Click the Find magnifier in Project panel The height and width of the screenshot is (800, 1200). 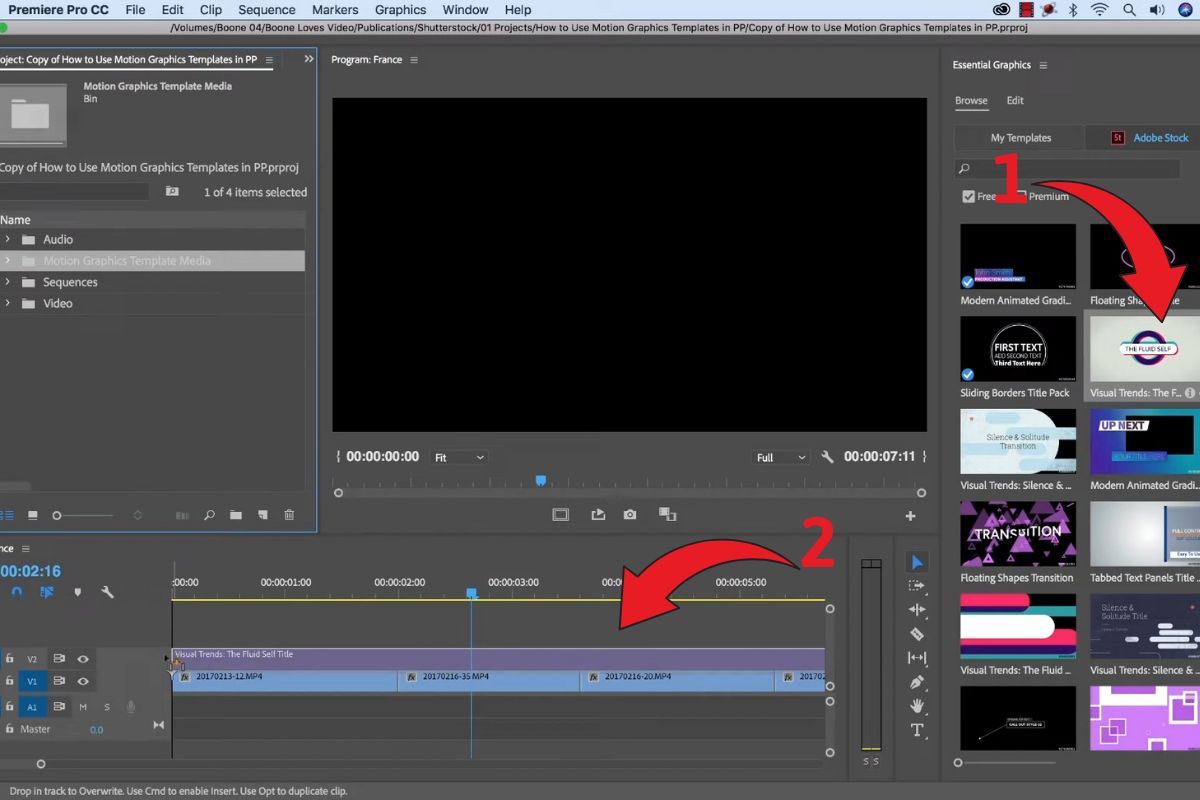click(x=209, y=515)
